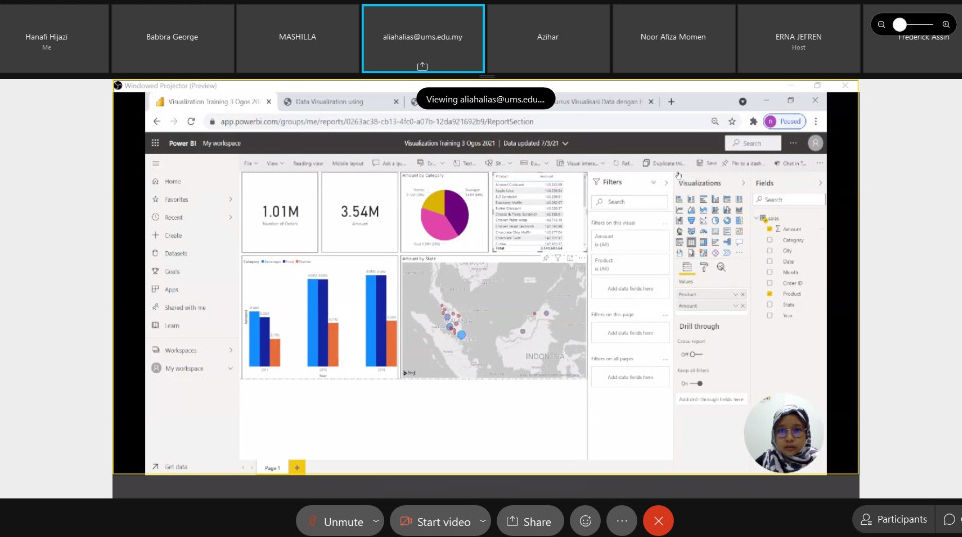The width and height of the screenshot is (962, 537).
Task: Open the more options ellipsis button
Action: click(x=622, y=521)
